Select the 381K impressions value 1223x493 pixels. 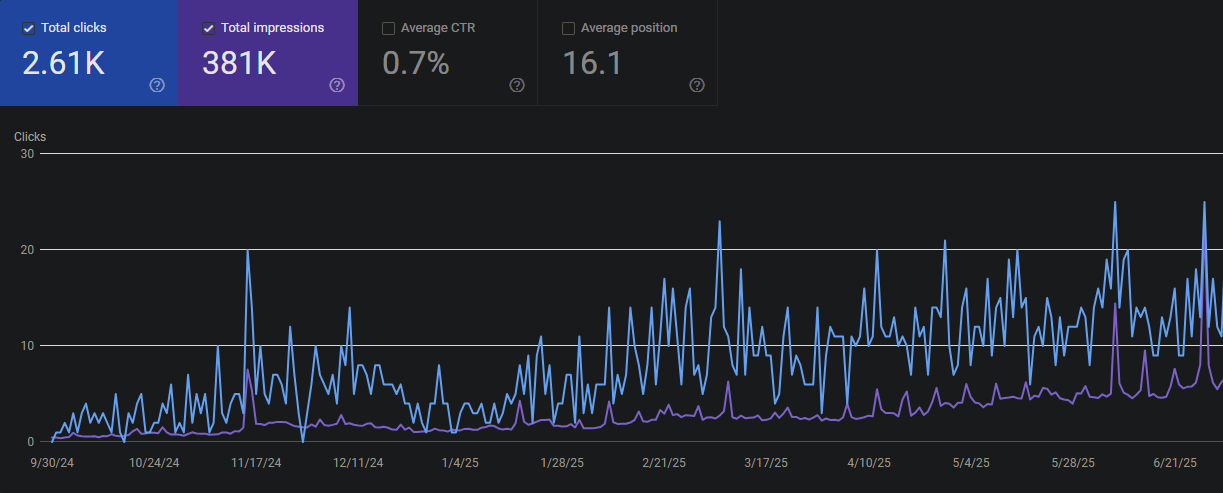pos(239,63)
